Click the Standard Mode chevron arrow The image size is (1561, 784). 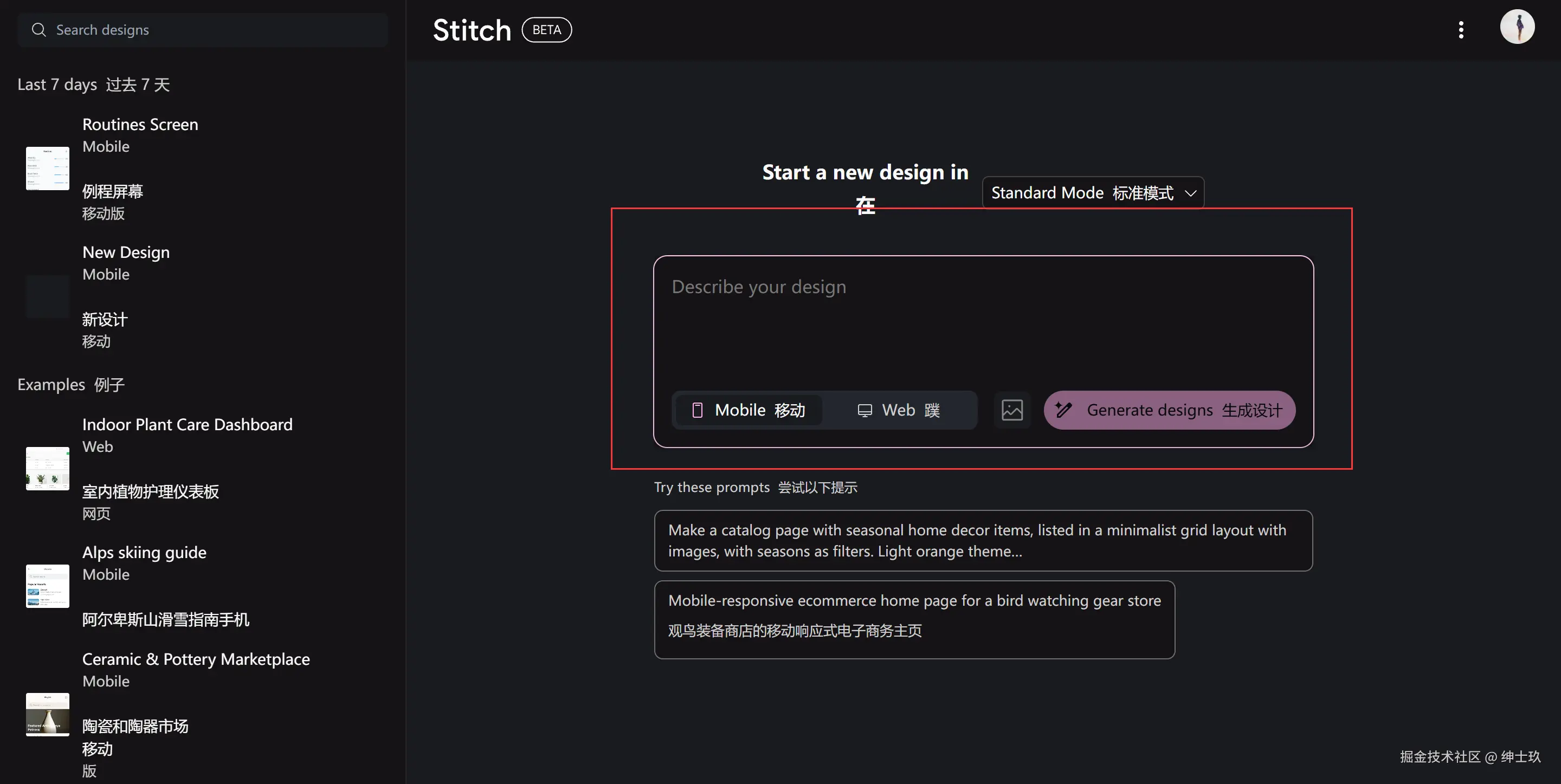click(1190, 193)
